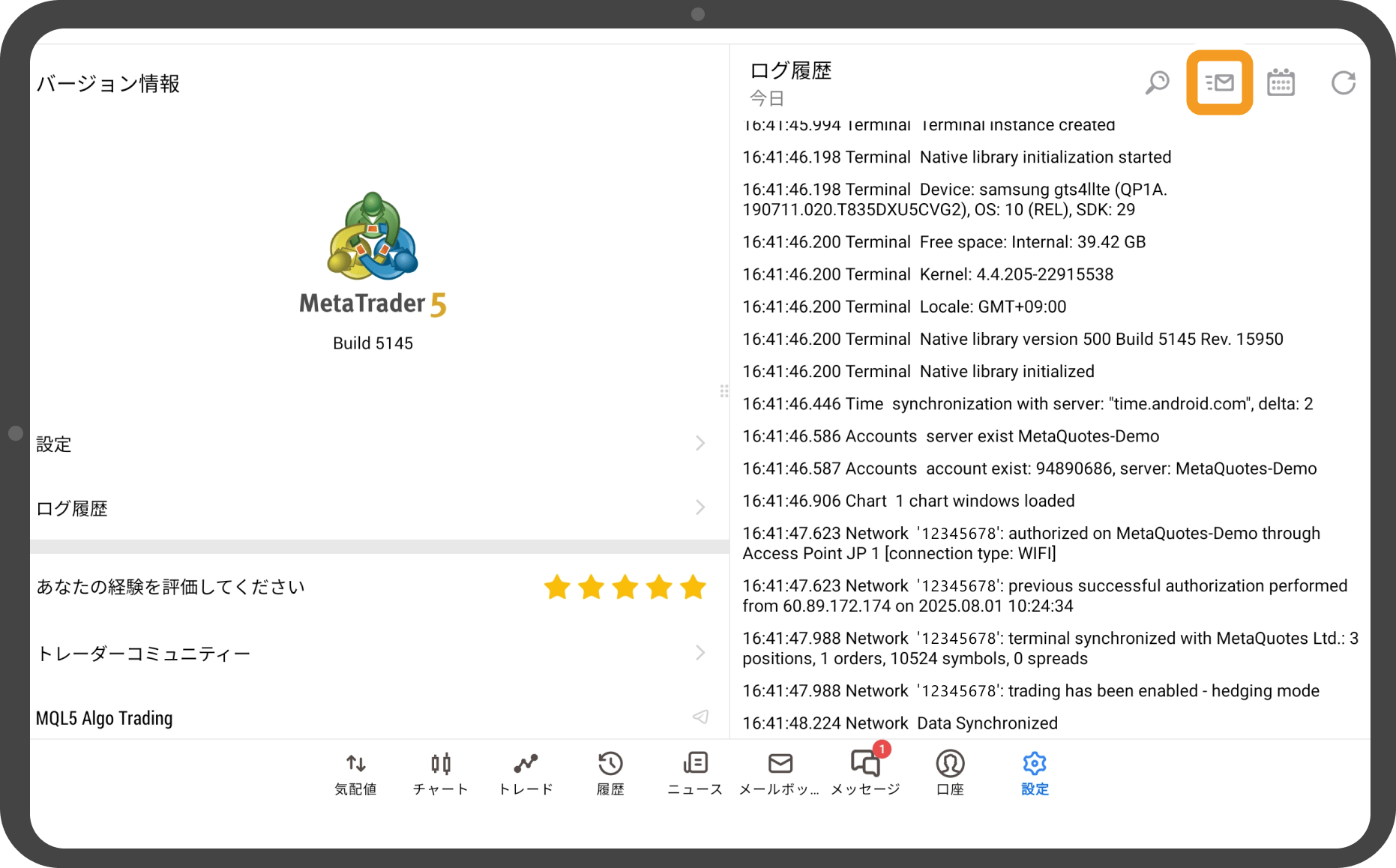Screen dimensions: 1396x868
Task: Select log line 'synchronization with server: time.android.com'
Action: 1028,404
